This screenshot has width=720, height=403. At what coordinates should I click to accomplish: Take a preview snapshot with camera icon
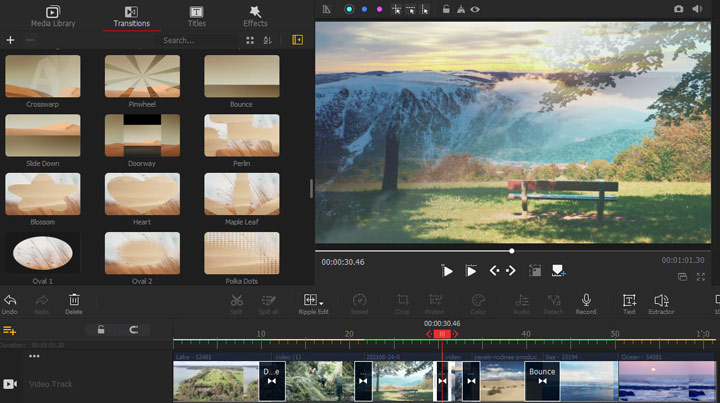[679, 9]
